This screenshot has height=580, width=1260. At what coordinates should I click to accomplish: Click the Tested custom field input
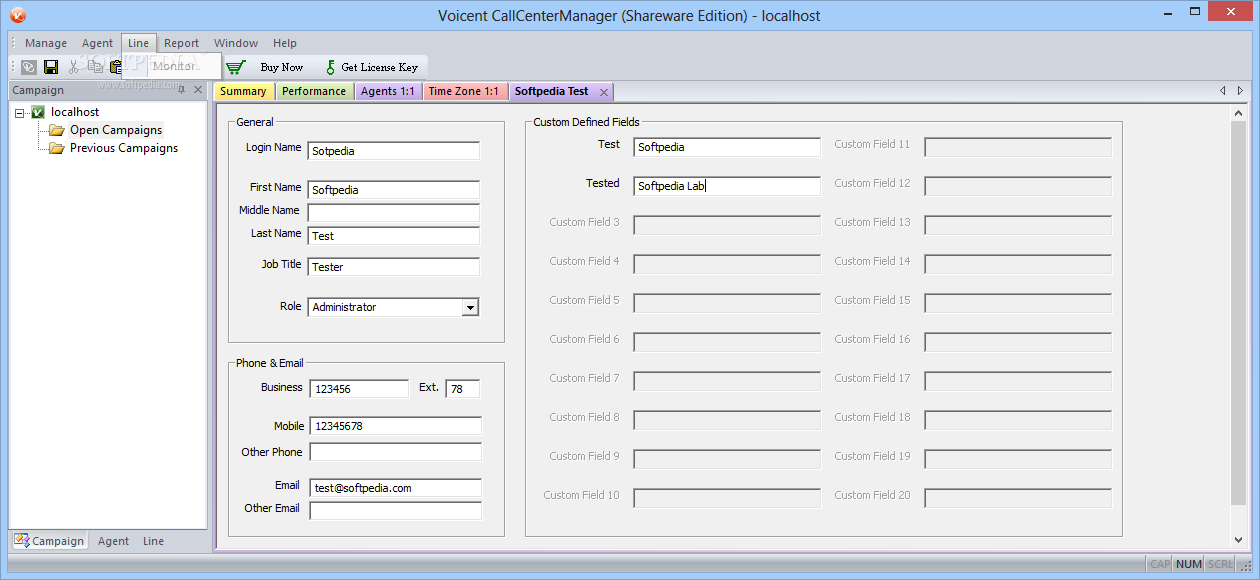click(x=727, y=186)
